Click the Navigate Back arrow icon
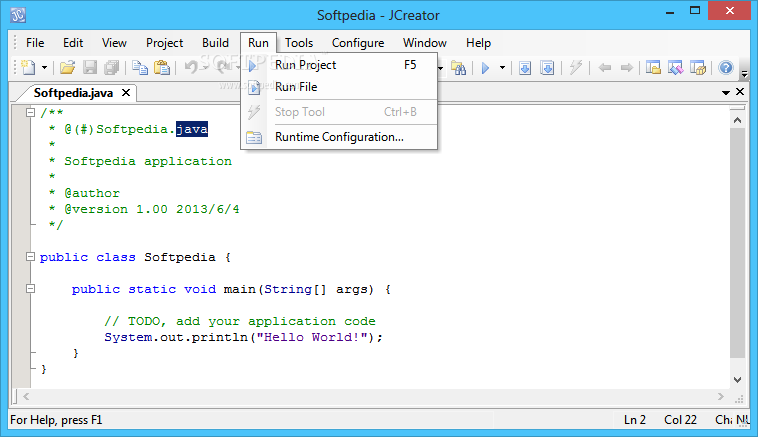Image resolution: width=758 pixels, height=437 pixels. coord(604,68)
